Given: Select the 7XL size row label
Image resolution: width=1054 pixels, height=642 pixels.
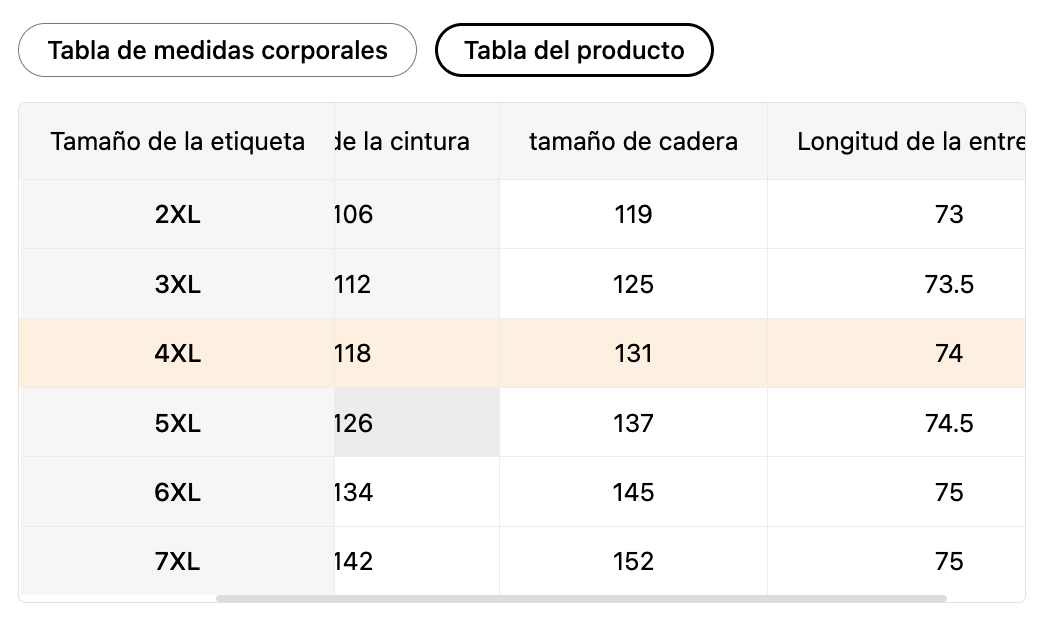Looking at the screenshot, I should pos(178,562).
